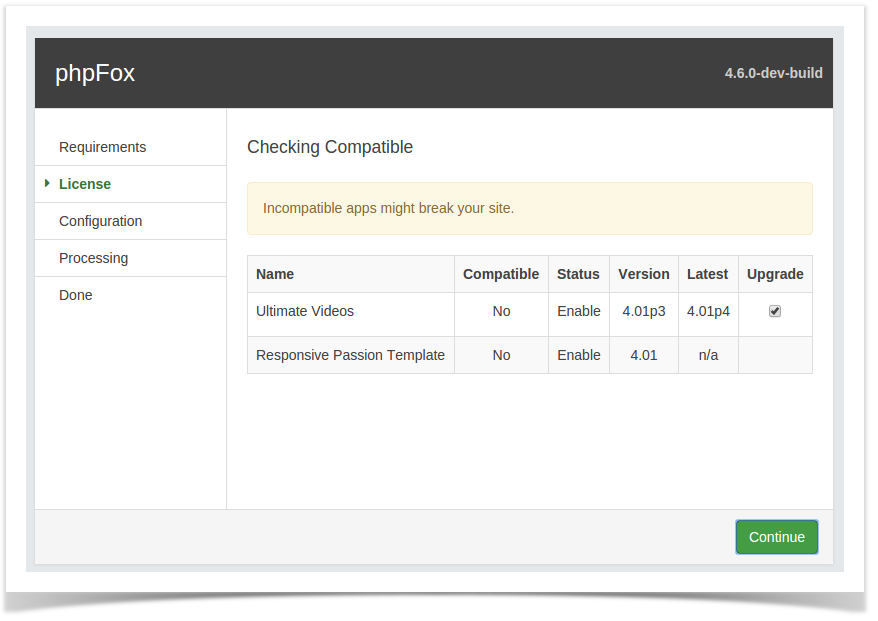Screen dimensions: 878x621
Task: Click the Checking Compatible heading
Action: coord(330,147)
